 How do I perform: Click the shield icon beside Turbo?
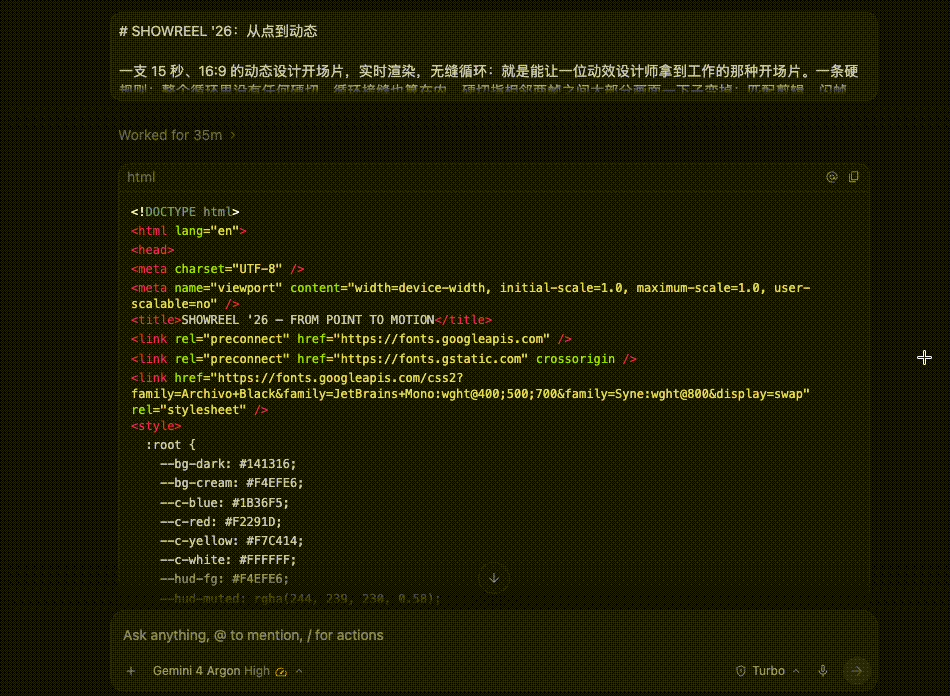pyautogui.click(x=740, y=671)
